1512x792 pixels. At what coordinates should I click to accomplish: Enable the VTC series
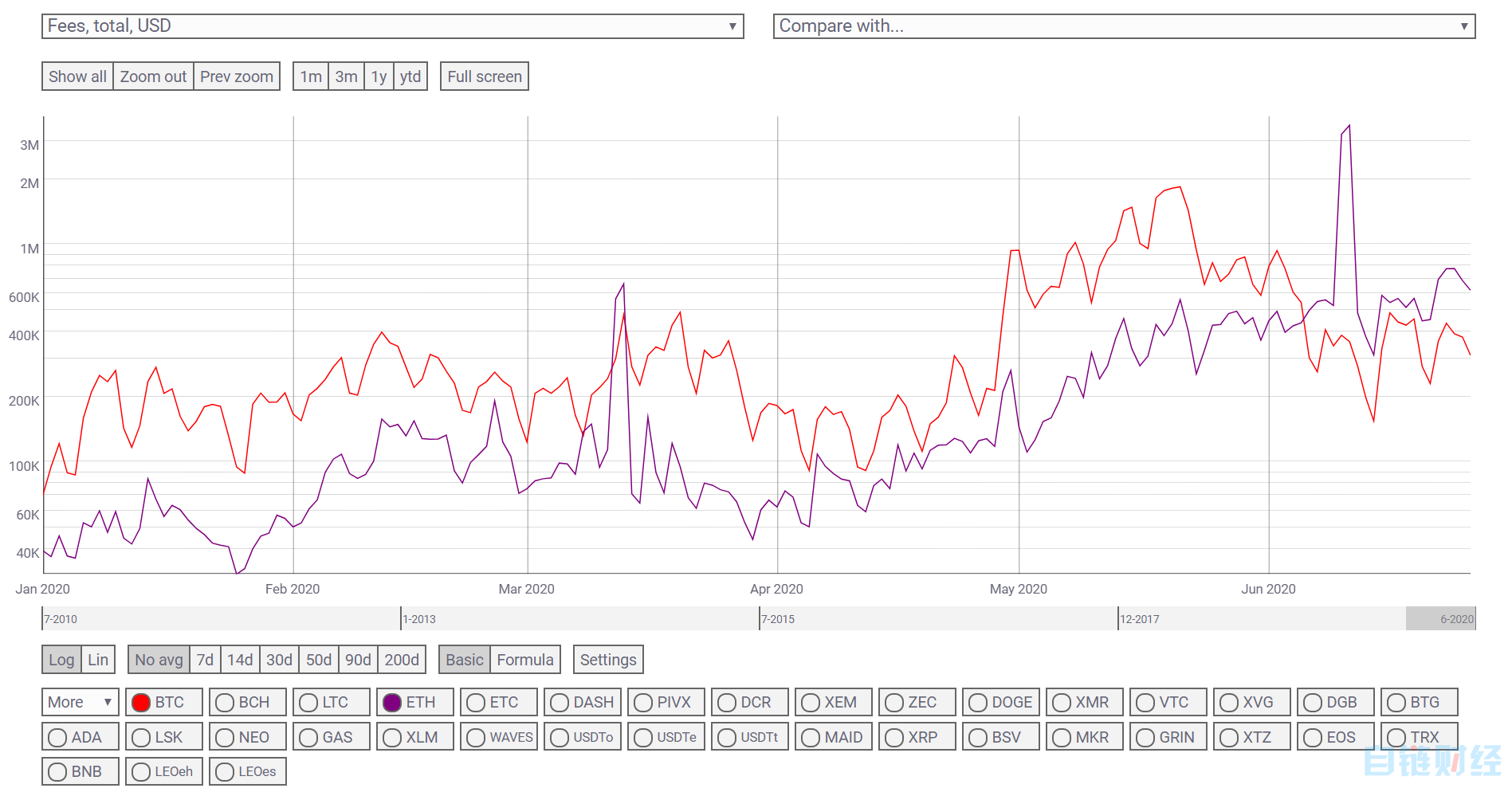pyautogui.click(x=1168, y=702)
